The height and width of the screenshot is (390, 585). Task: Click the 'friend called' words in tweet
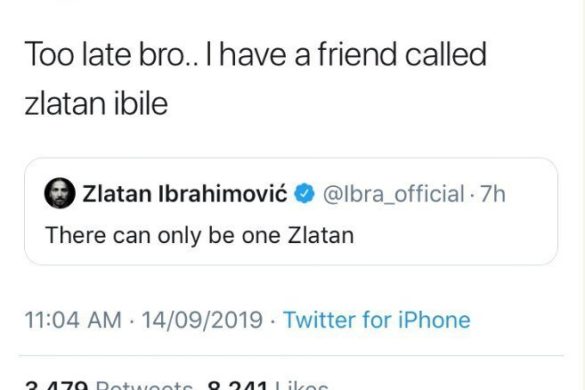[x=402, y=54]
